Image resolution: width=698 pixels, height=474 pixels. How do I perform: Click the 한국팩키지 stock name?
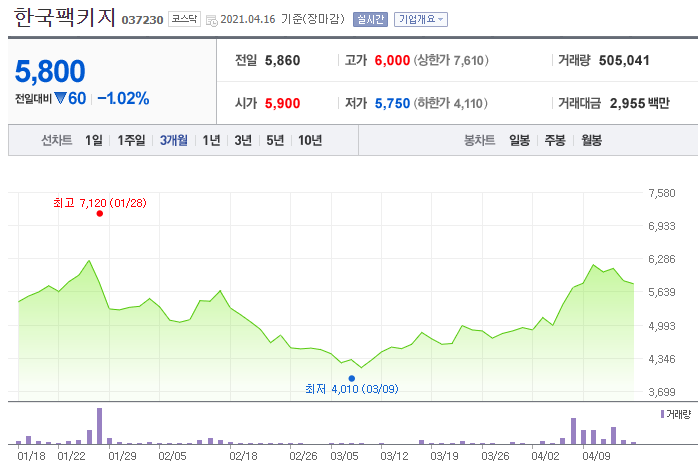(x=65, y=18)
